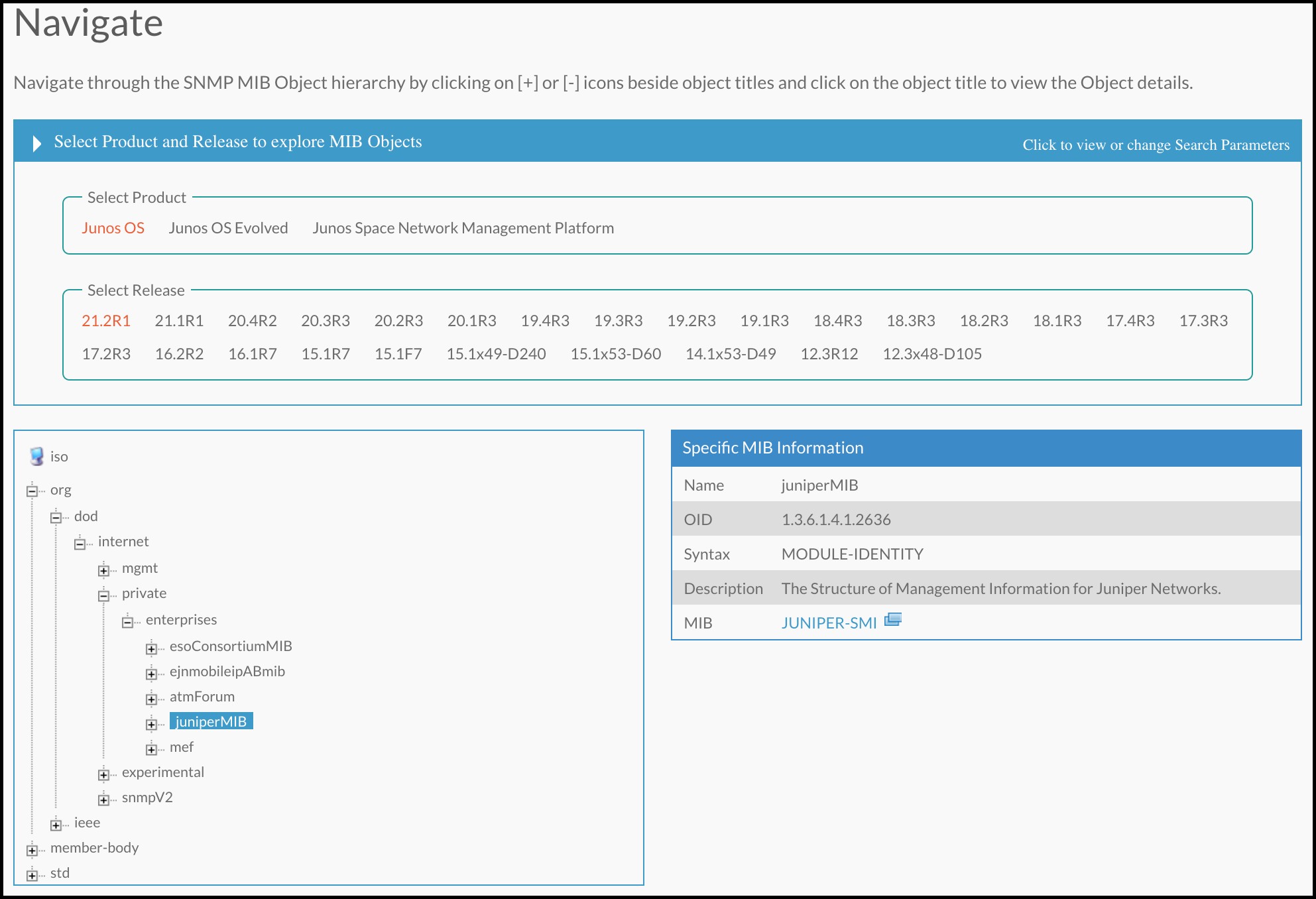Screen dimensions: 1316x899
Task: Click the MODULE-IDENTITY syntax value
Action: (852, 554)
